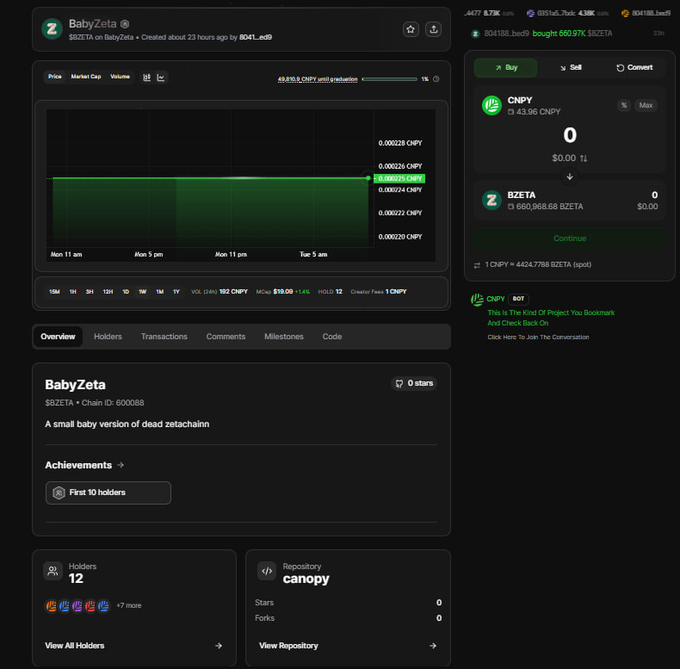
Task: Click the +7 more holders text
Action: 129,606
